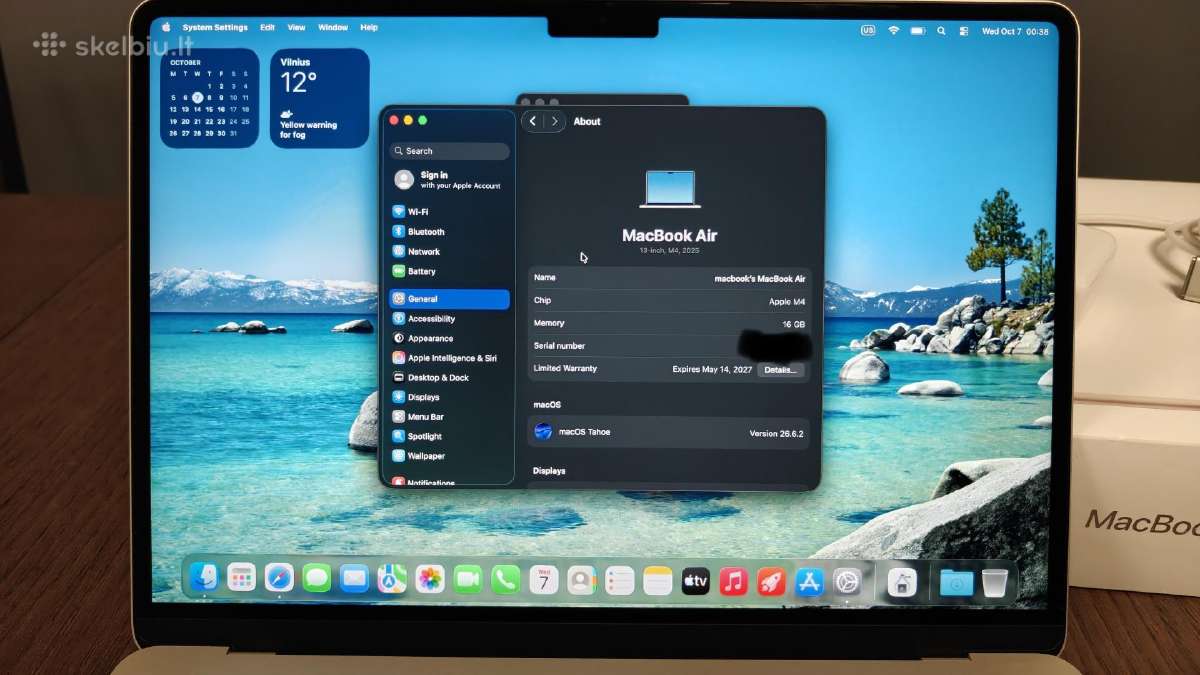Open Photos from the Dock
Viewport: 1200px width, 675px height.
430,579
